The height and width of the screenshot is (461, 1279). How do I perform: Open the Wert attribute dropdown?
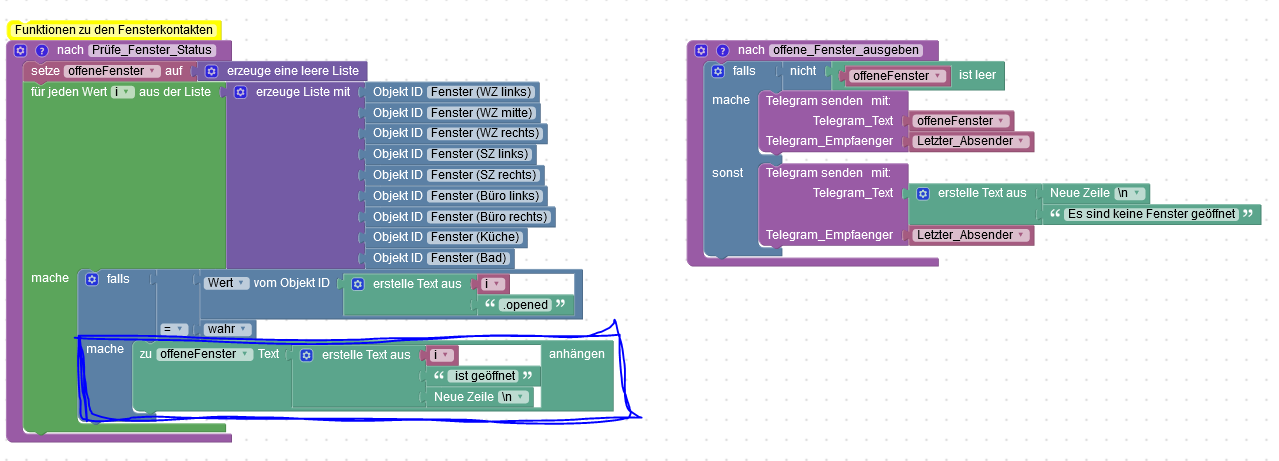click(x=227, y=283)
